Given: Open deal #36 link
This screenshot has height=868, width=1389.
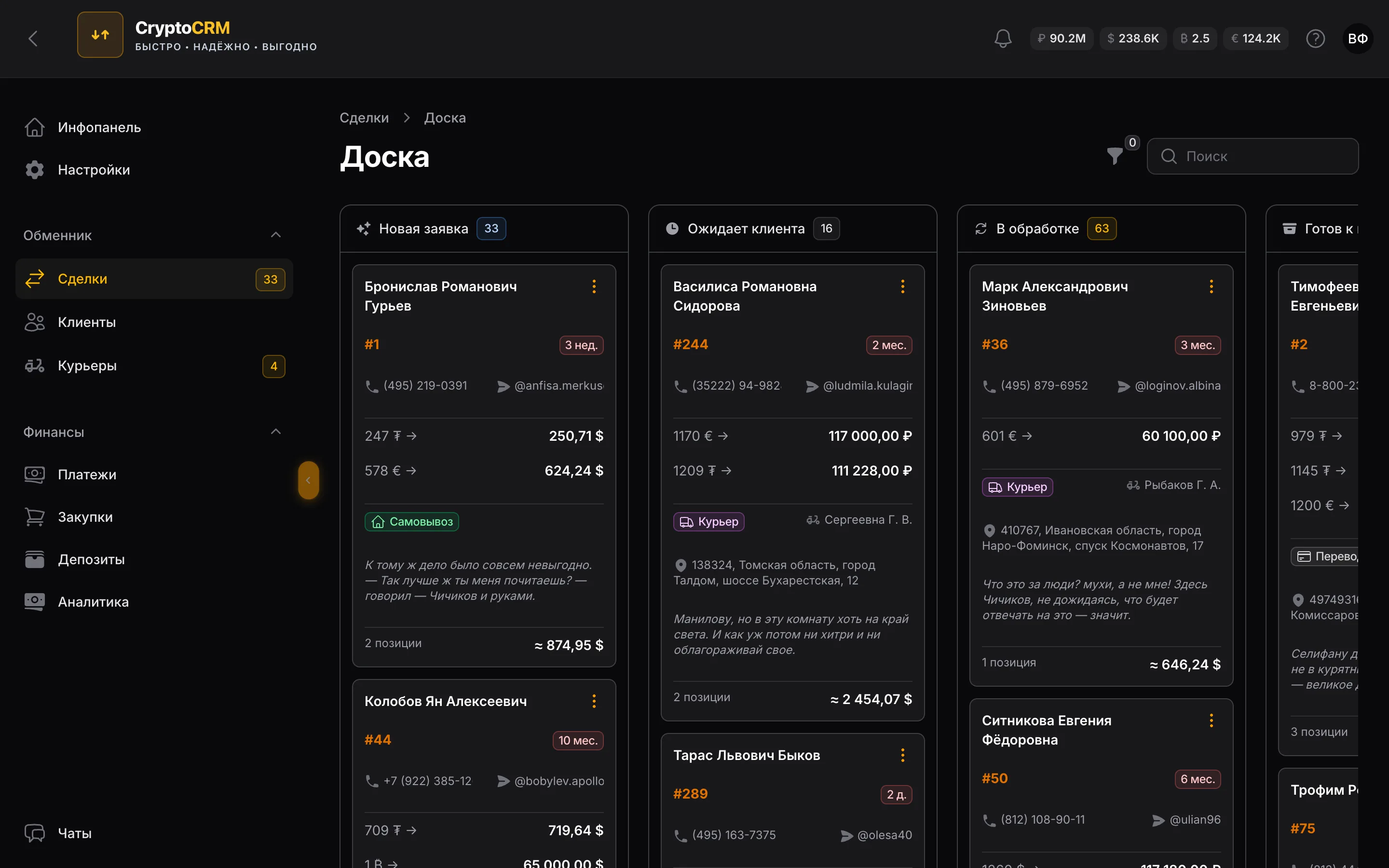Looking at the screenshot, I should point(994,344).
